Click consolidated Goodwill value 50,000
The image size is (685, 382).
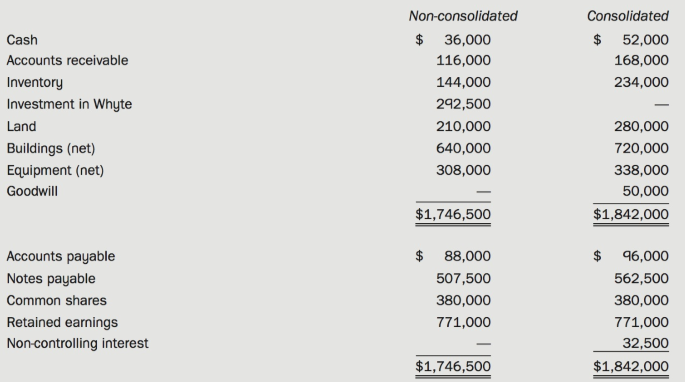pos(645,191)
